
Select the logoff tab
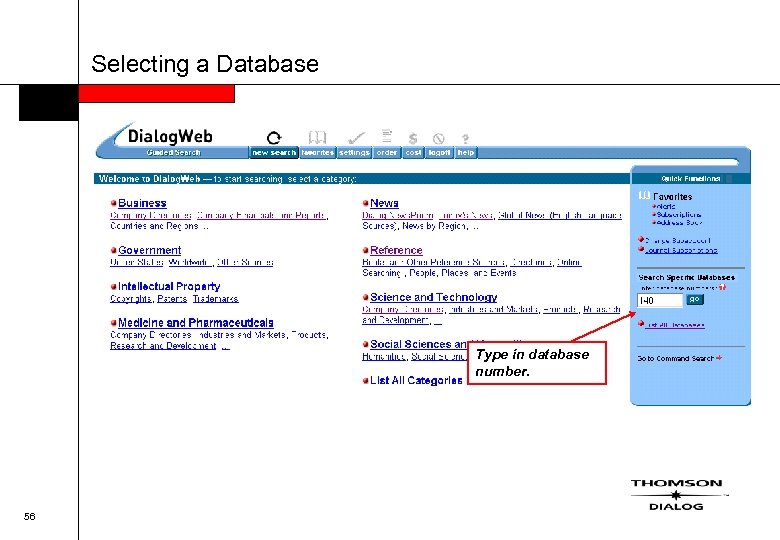coord(439,153)
